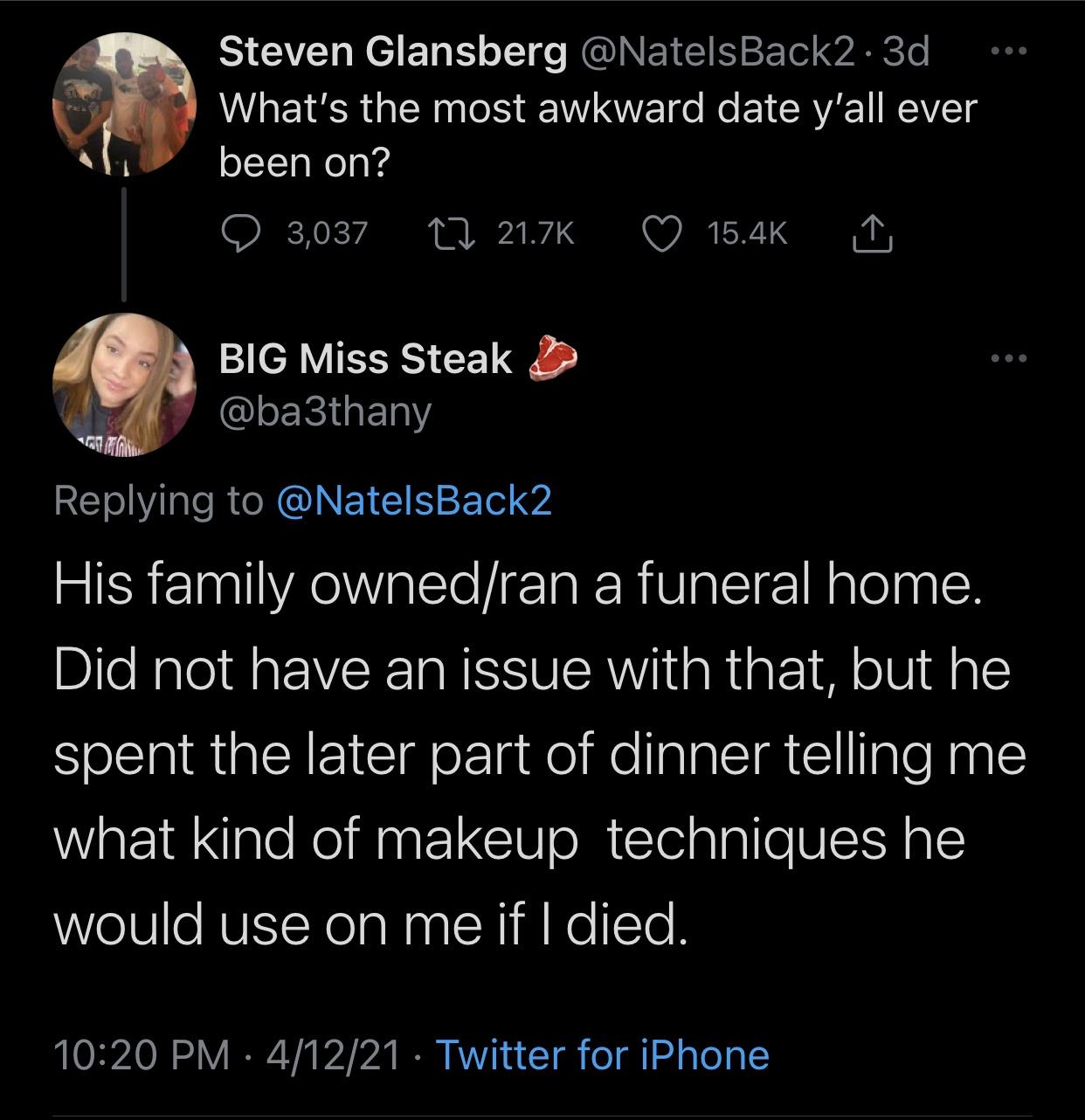
Task: Click @NateIsBack2 in the Replying to line
Action: [414, 501]
